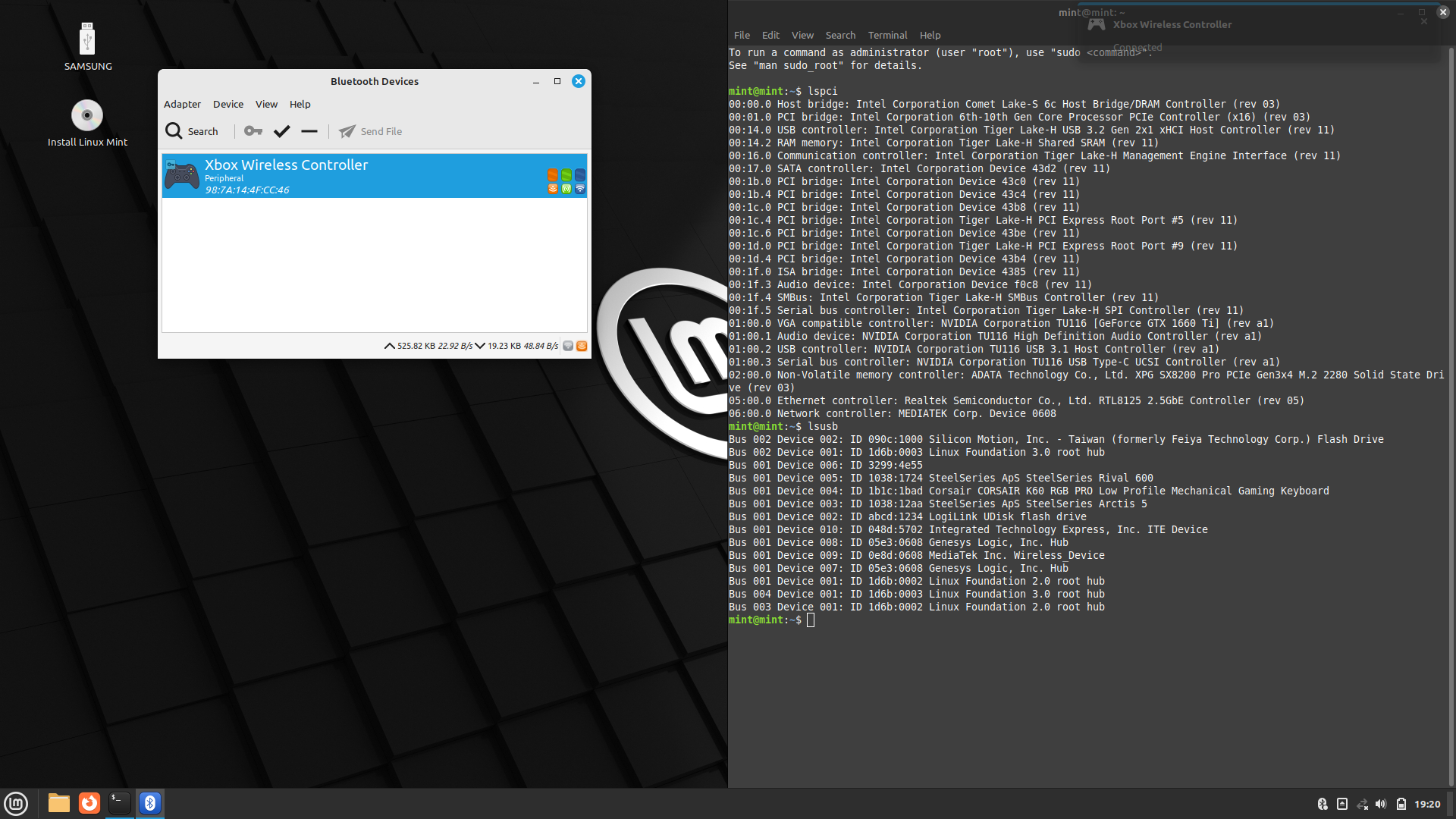The image size is (1456, 819).
Task: Open the Terminal menu in terminal window
Action: pyautogui.click(x=887, y=35)
